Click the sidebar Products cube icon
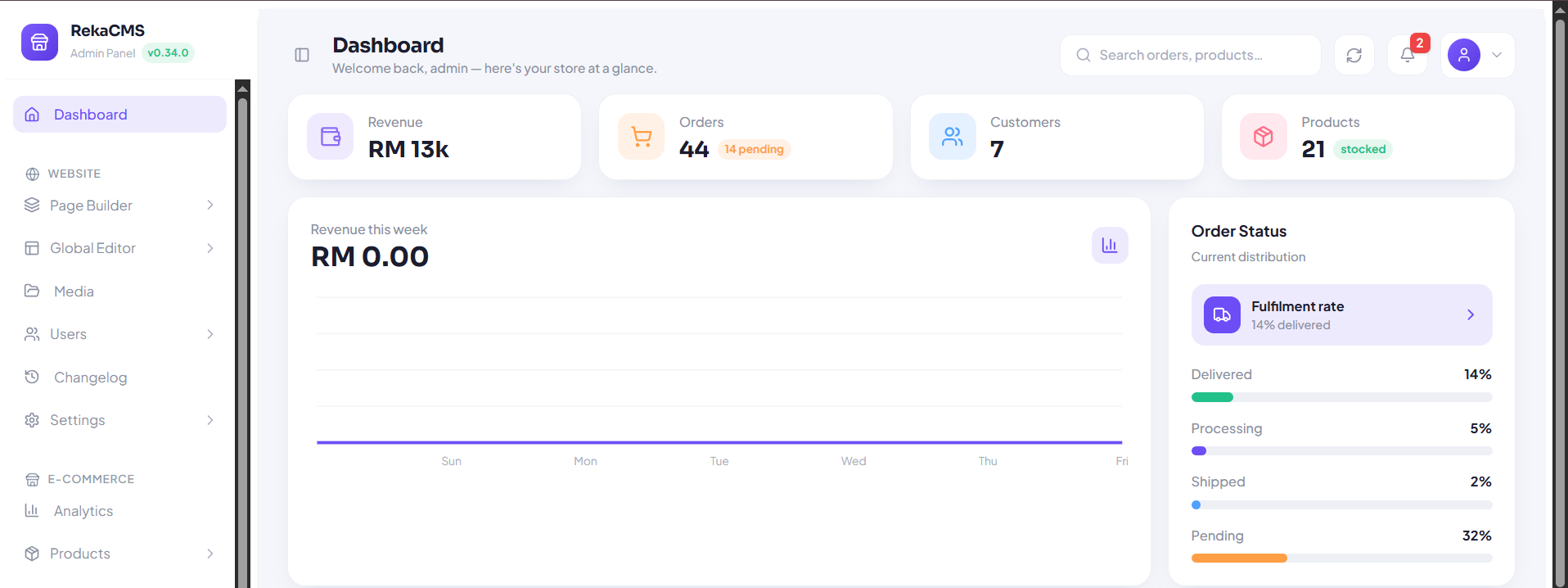This screenshot has height=588, width=1568. pos(32,554)
